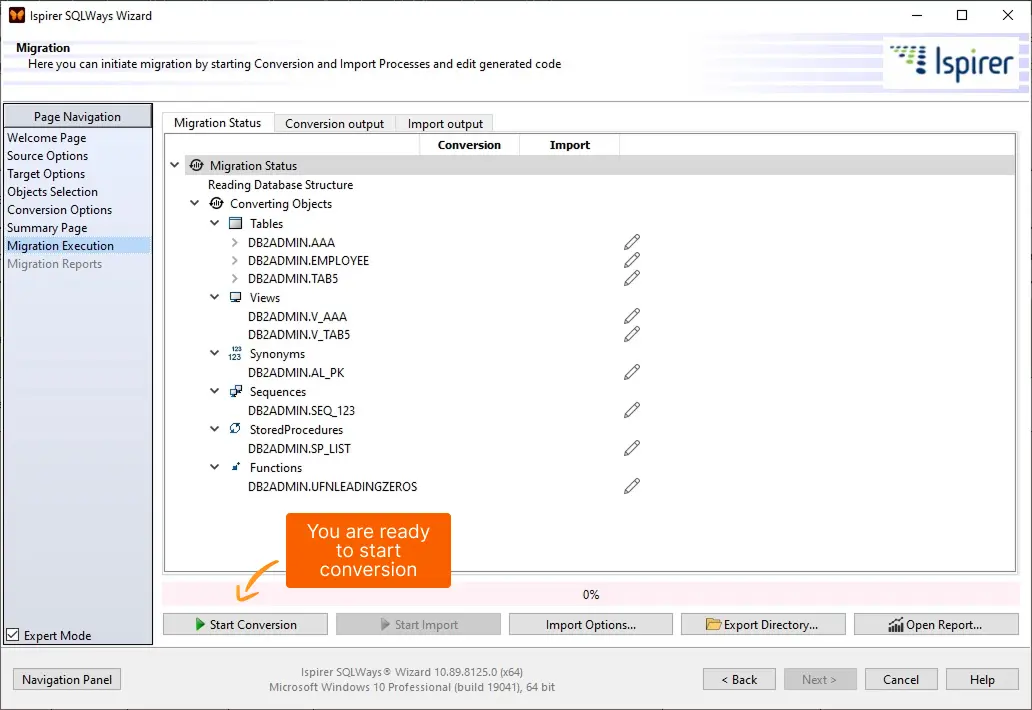
Task: Open Conversion Options navigation page
Action: pyautogui.click(x=60, y=210)
